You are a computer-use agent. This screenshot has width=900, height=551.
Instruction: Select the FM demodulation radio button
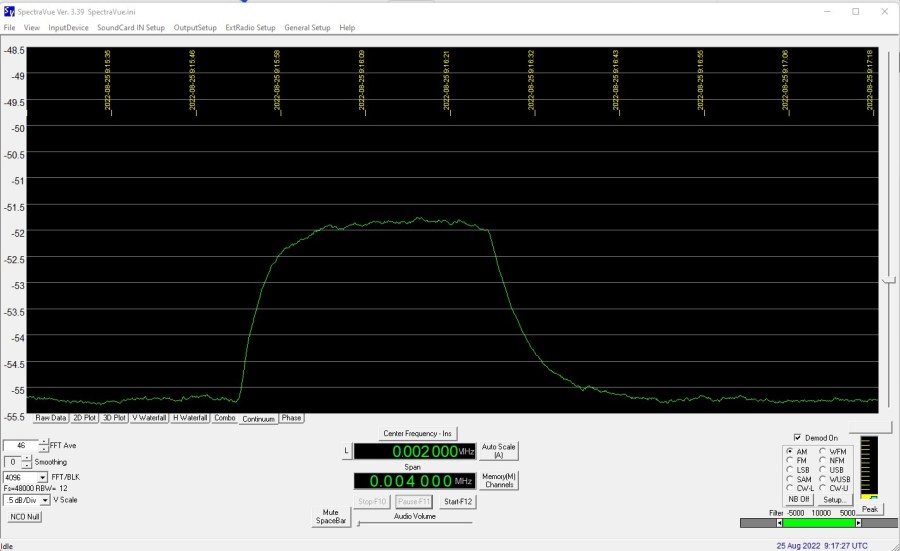point(791,461)
